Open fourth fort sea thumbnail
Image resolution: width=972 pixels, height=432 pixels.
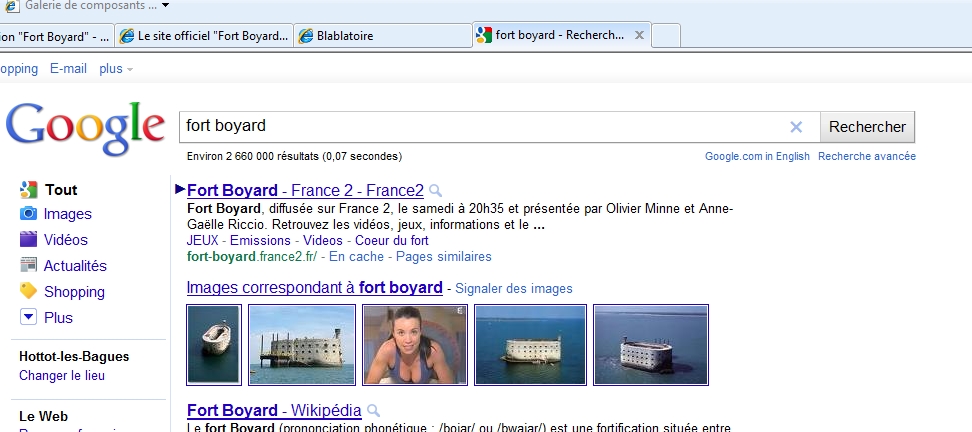(x=530, y=345)
